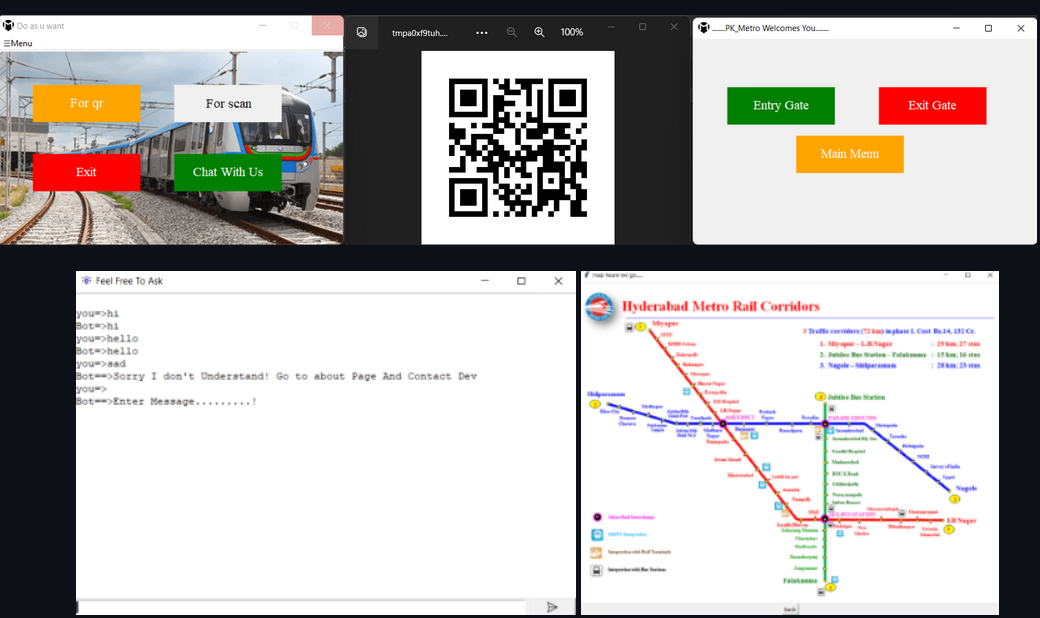Open the see more options in the image viewer
This screenshot has width=1040, height=618.
pos(481,31)
